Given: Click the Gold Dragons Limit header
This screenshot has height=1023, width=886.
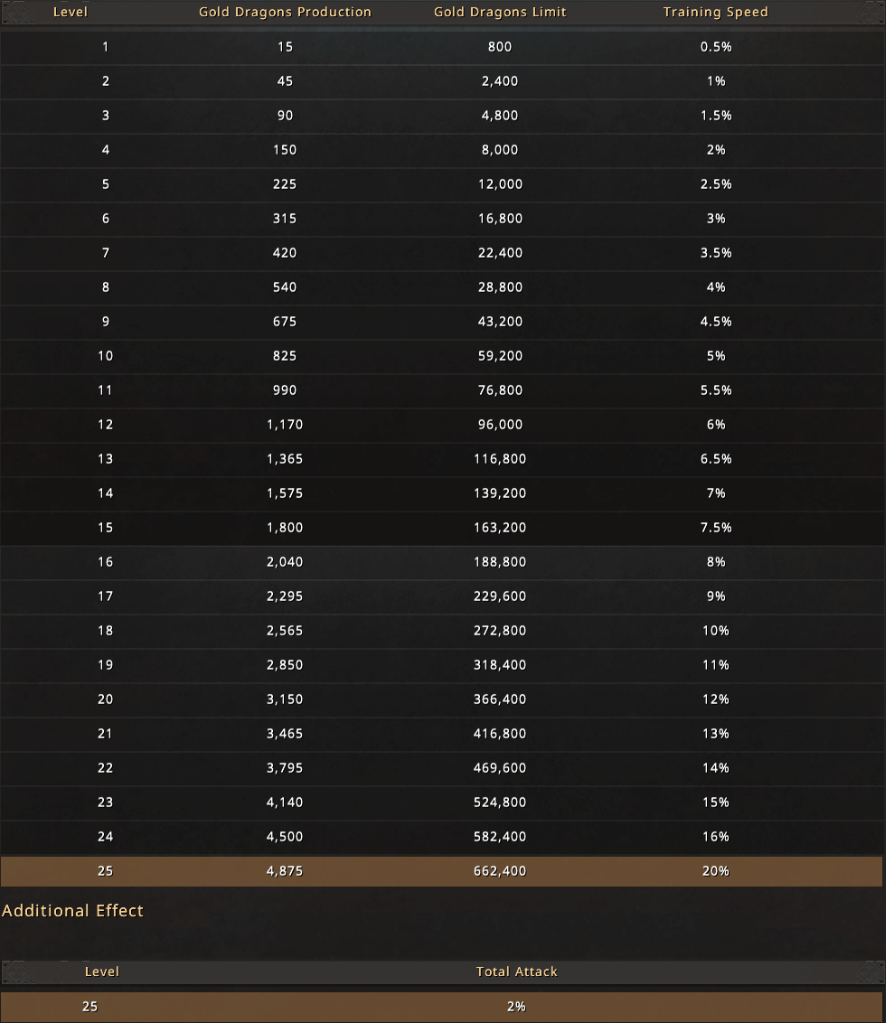Looking at the screenshot, I should (x=500, y=12).
